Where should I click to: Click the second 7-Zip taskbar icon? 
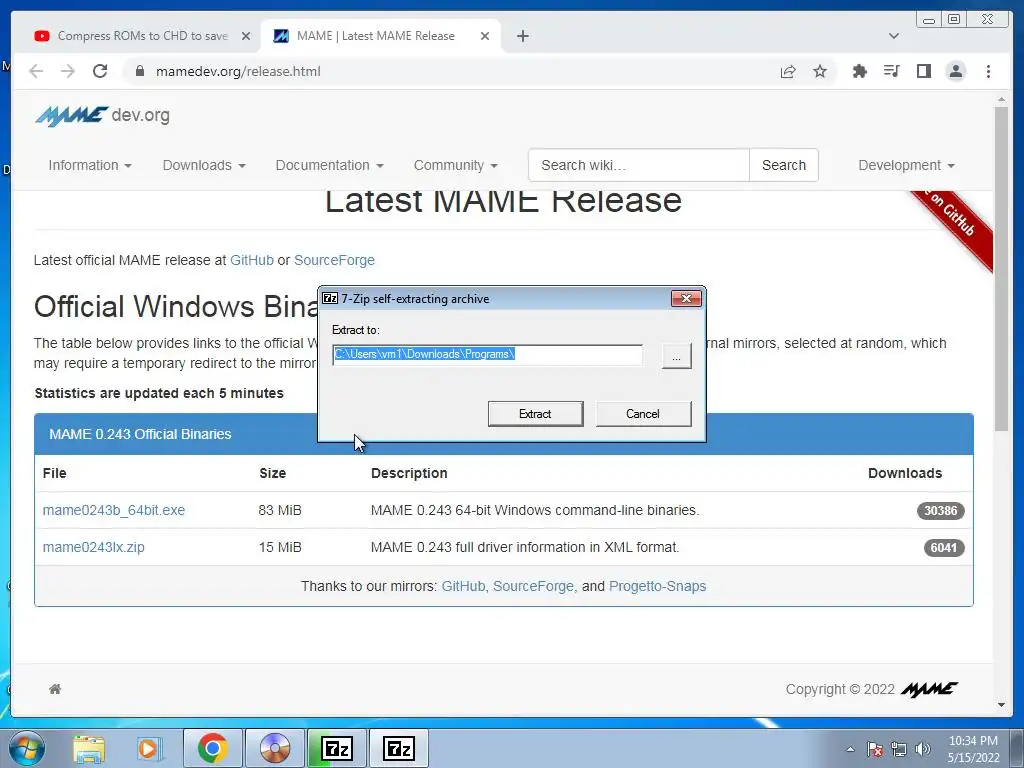coord(399,748)
